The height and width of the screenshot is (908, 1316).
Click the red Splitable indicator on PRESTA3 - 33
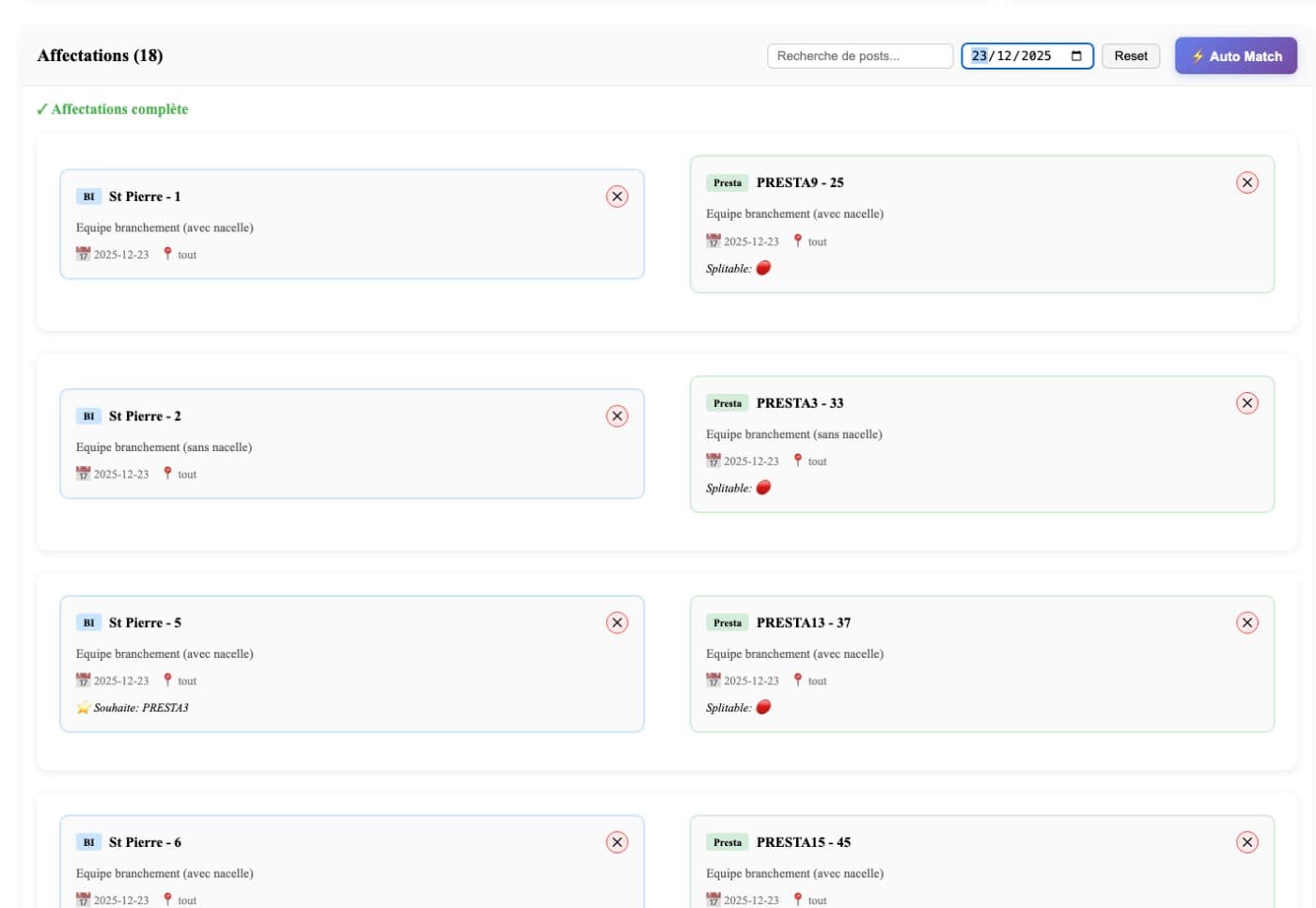763,488
